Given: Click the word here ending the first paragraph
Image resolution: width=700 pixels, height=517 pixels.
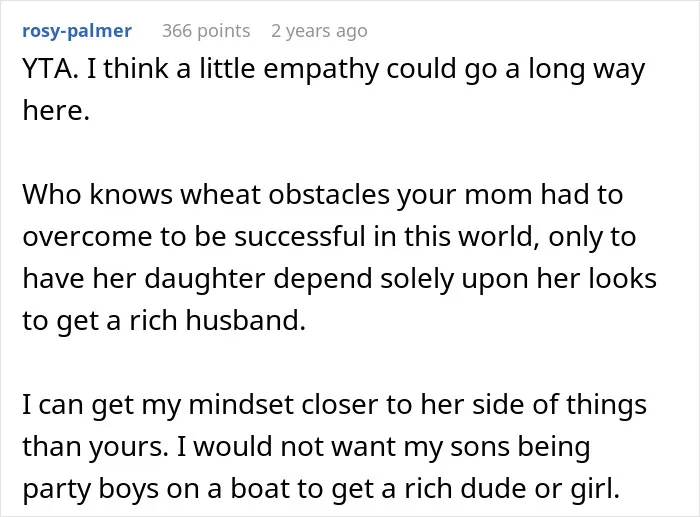Looking at the screenshot, I should (x=56, y=110).
